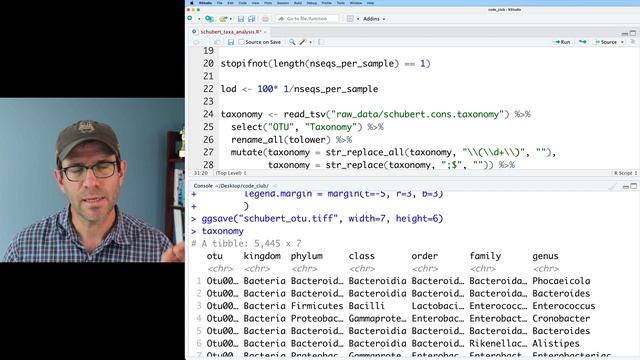Click the Run button
Viewport: 640px width, 360px height.
562,42
